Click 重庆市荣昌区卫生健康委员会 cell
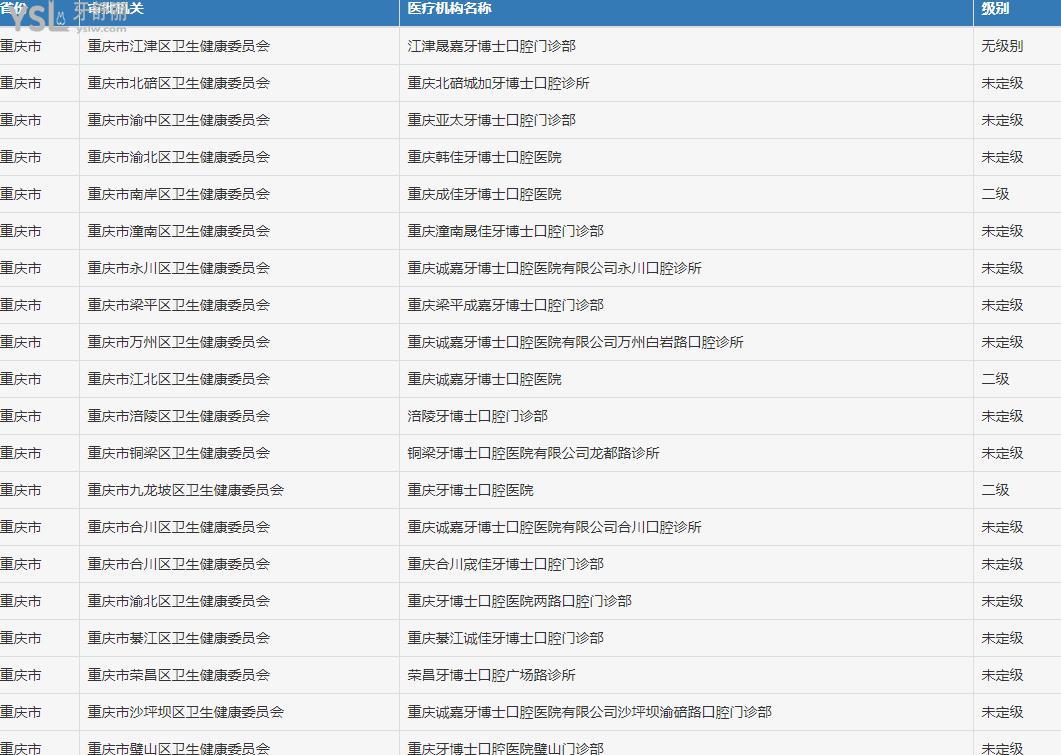The width and height of the screenshot is (1061, 755). [179, 675]
